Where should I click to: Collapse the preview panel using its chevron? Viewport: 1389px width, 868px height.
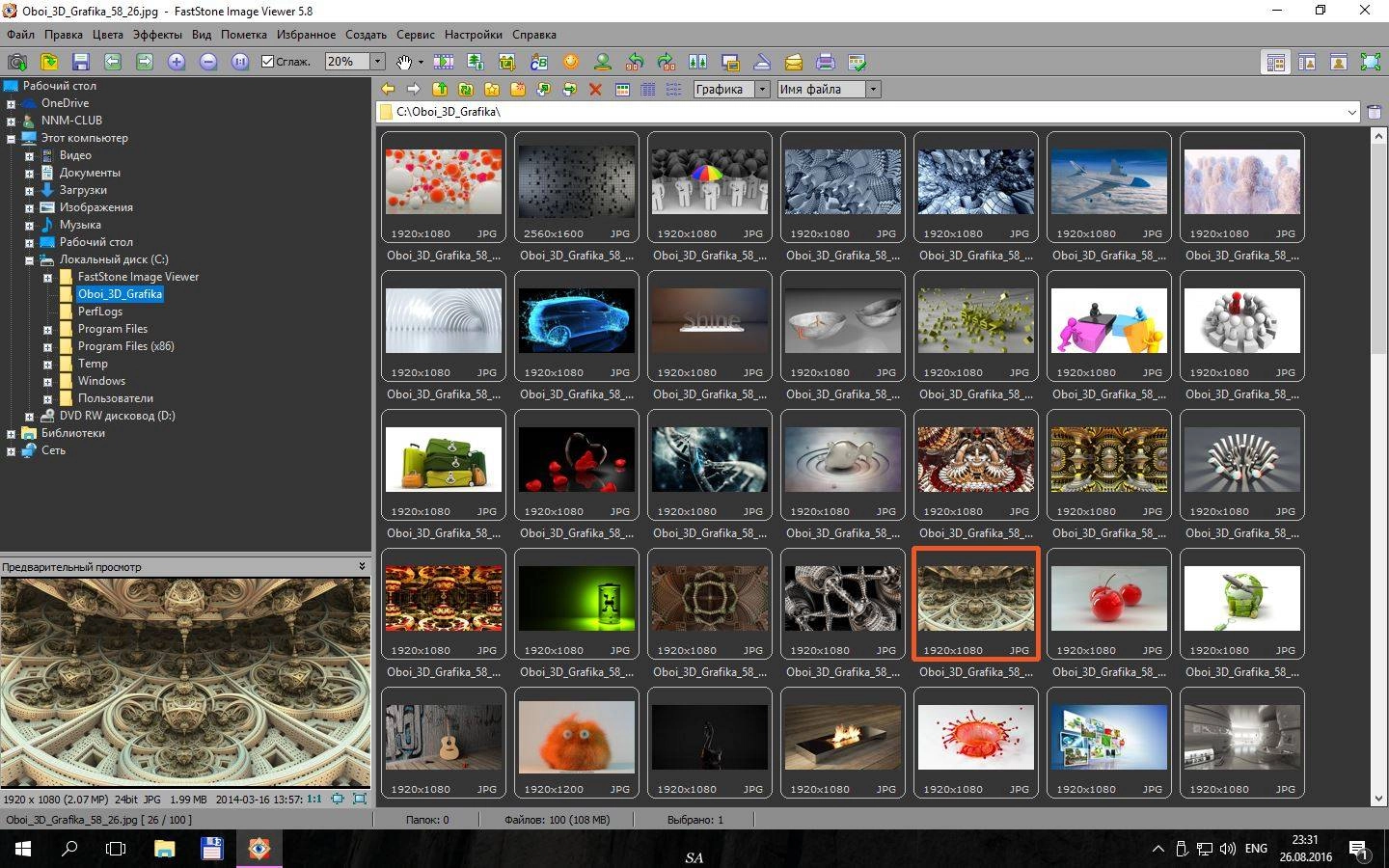pos(362,566)
